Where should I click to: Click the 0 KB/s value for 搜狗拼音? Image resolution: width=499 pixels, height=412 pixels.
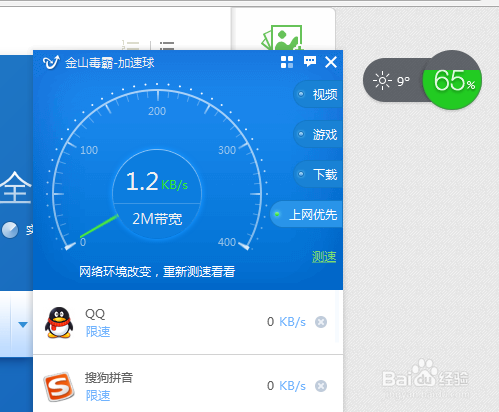click(286, 386)
